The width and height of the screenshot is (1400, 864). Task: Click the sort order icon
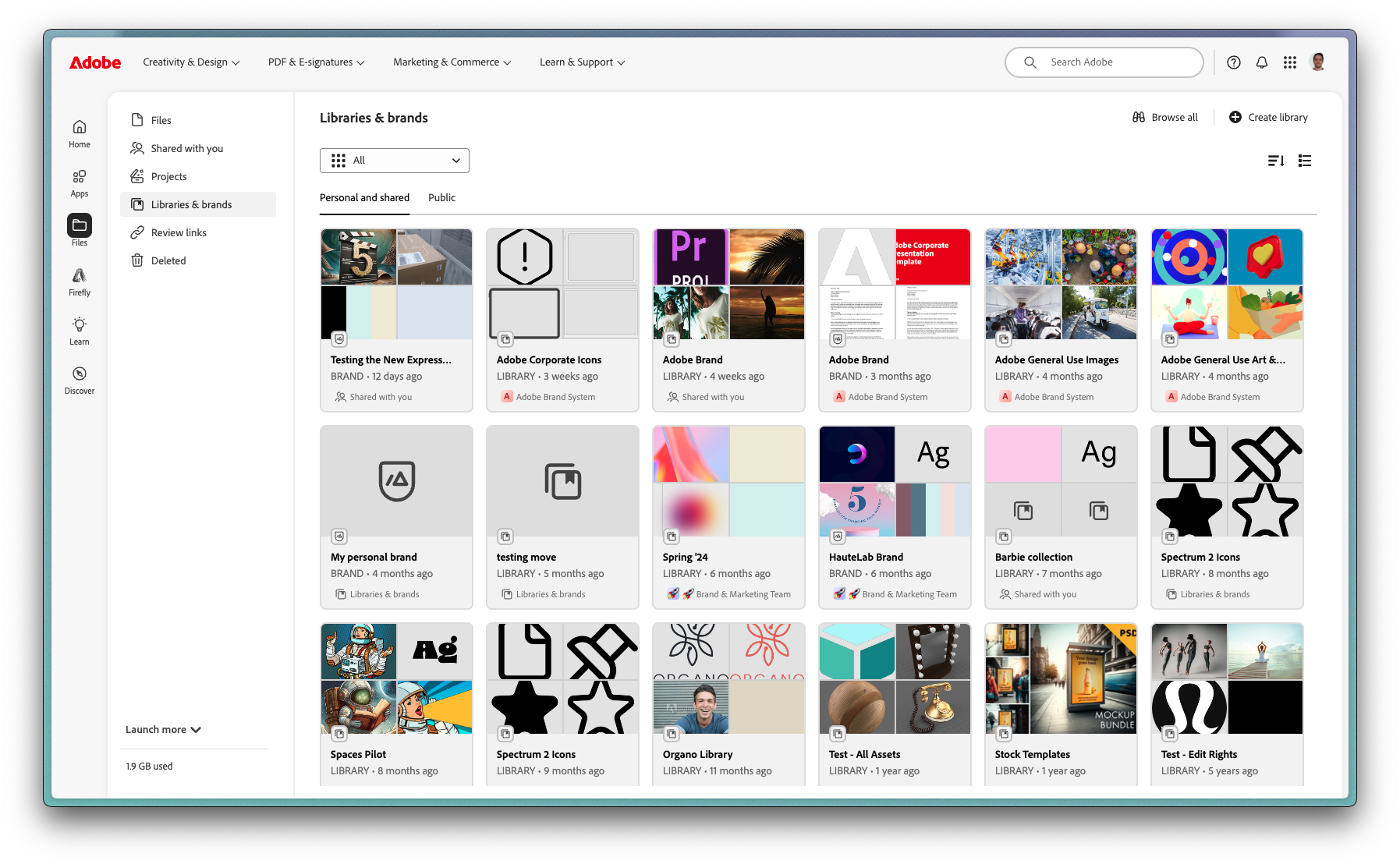[1276, 161]
